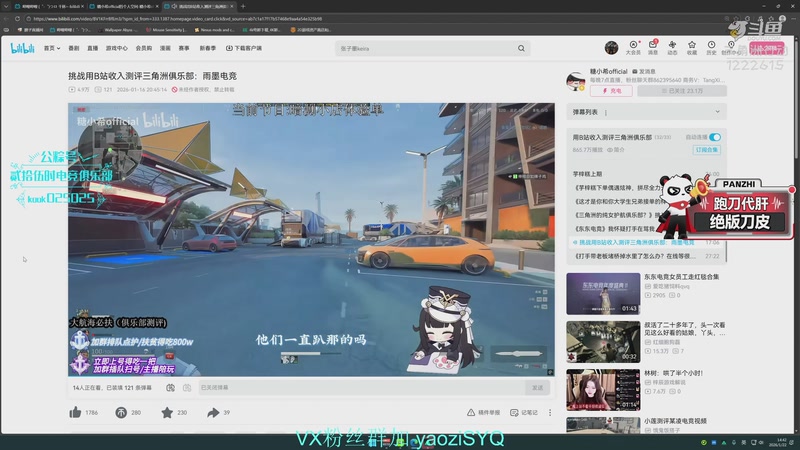Click the 已关注 23.1万 follow button

pos(682,91)
